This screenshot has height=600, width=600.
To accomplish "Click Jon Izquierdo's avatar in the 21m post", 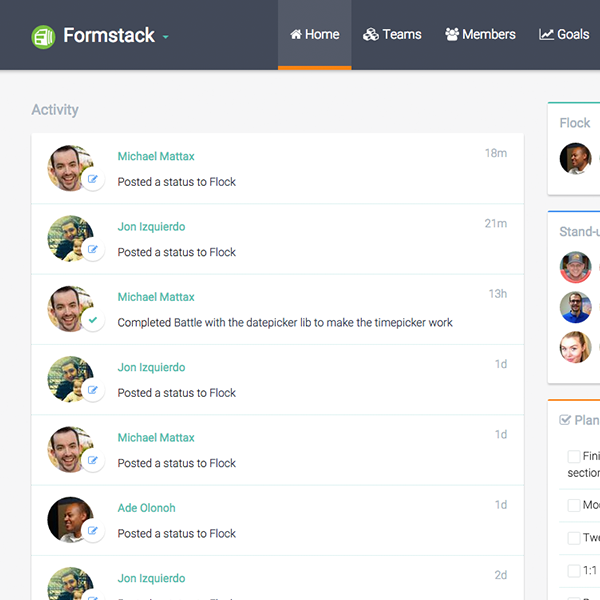I will (68, 237).
